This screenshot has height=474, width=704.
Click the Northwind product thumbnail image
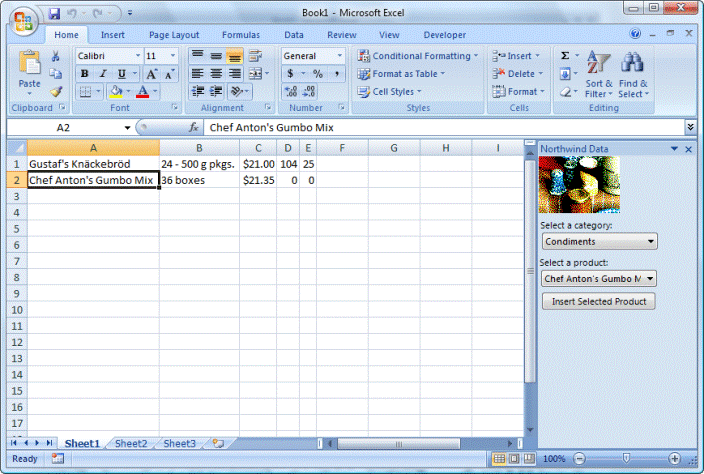(x=579, y=184)
